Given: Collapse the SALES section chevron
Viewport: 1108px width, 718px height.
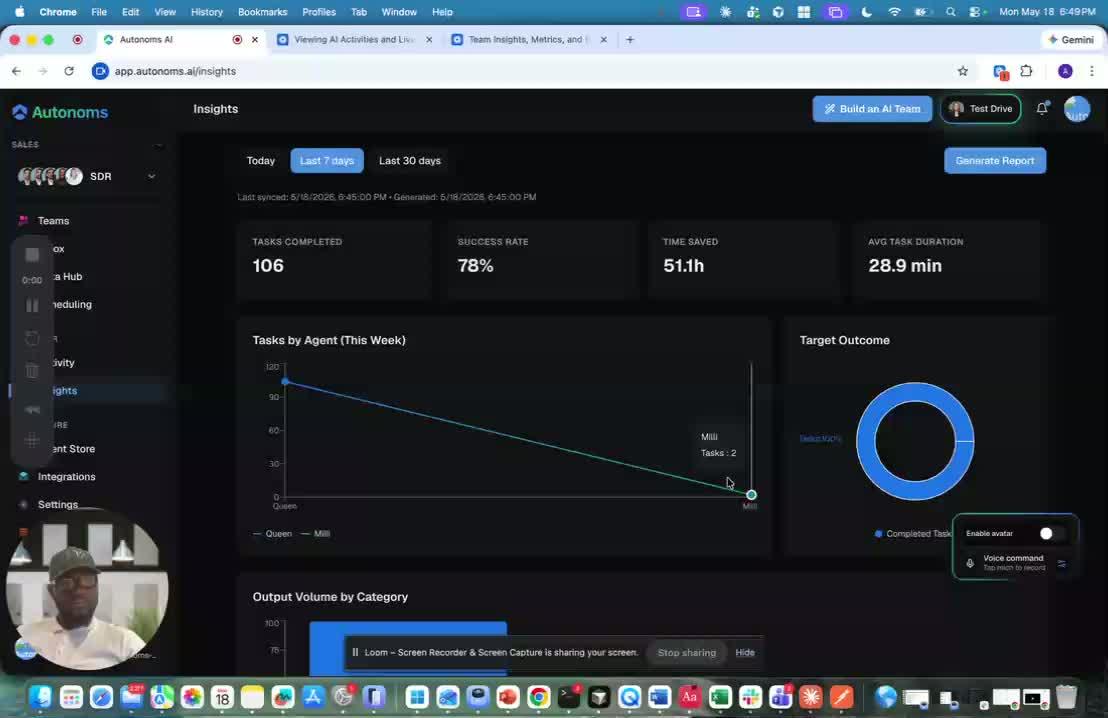Looking at the screenshot, I should [158, 145].
